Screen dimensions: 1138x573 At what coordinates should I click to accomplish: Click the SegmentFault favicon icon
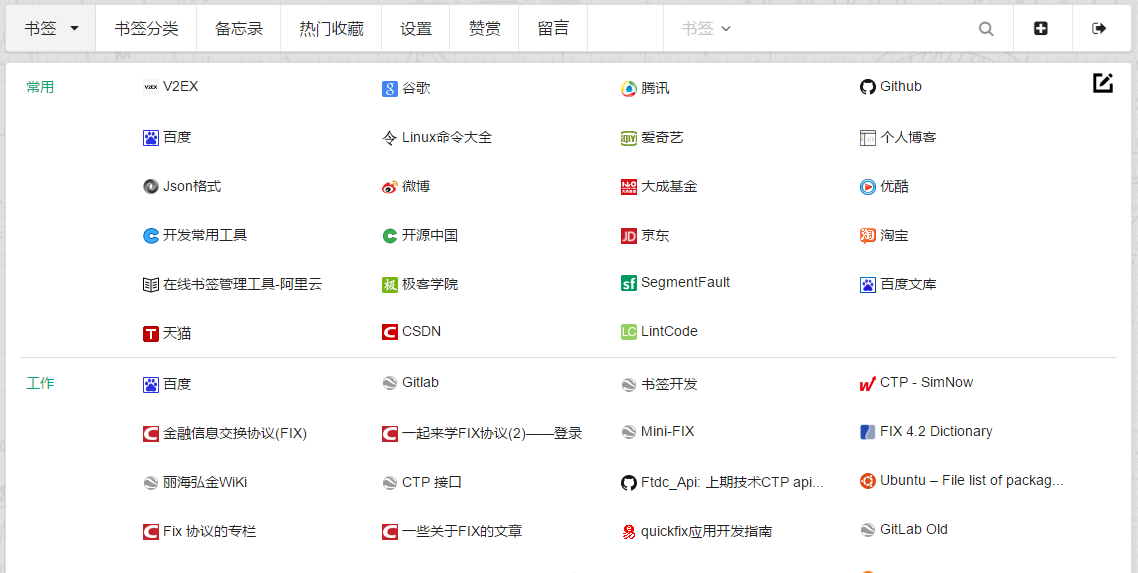coord(628,283)
